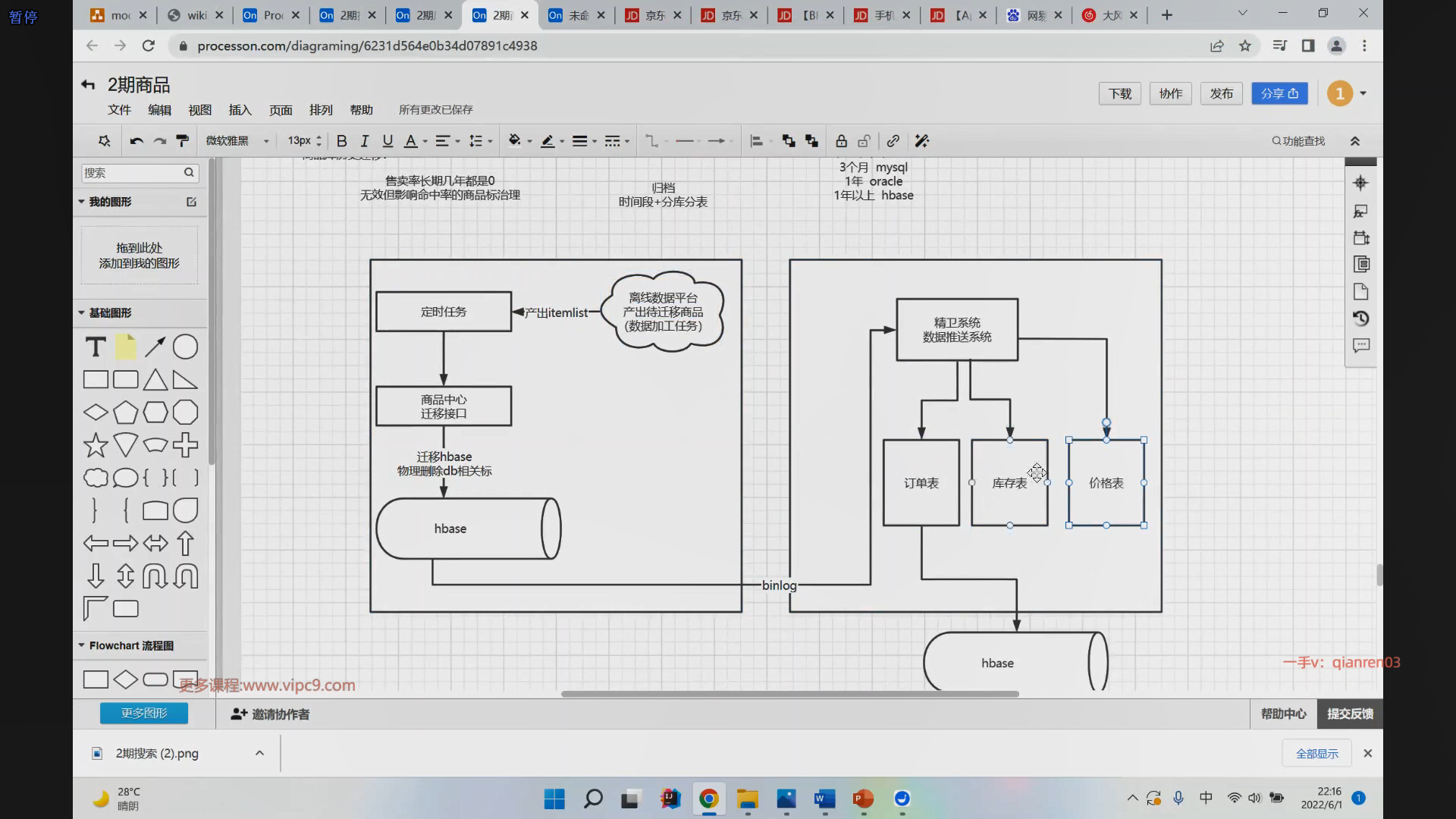
Task: Toggle italic formatting
Action: [365, 141]
